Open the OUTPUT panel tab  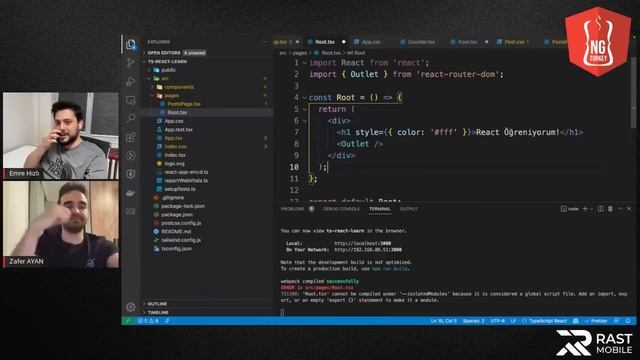point(409,209)
